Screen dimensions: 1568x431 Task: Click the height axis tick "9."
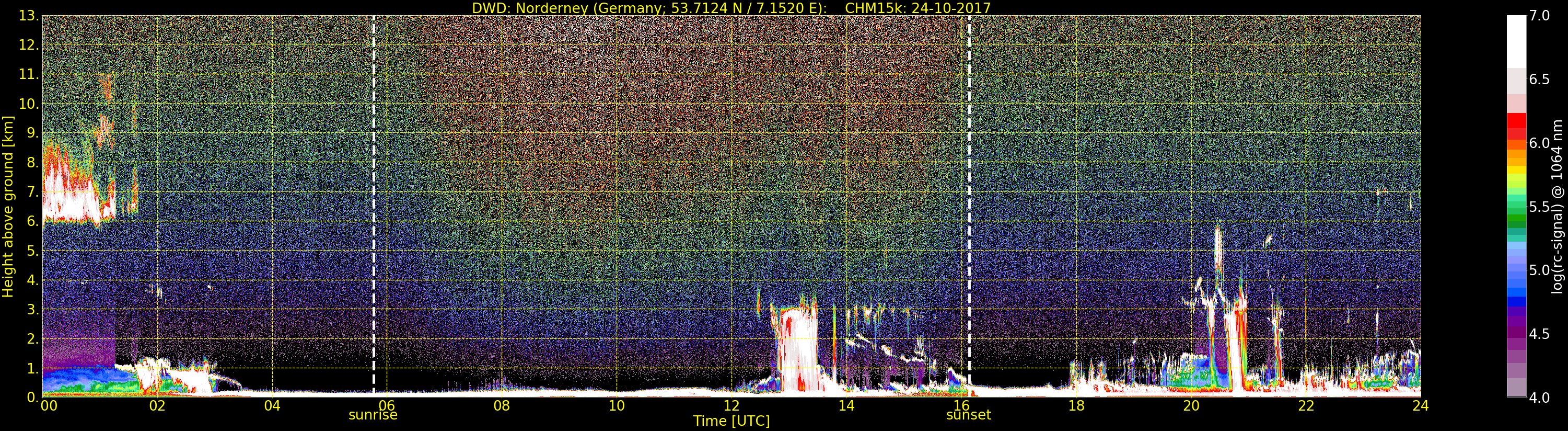click(x=33, y=133)
